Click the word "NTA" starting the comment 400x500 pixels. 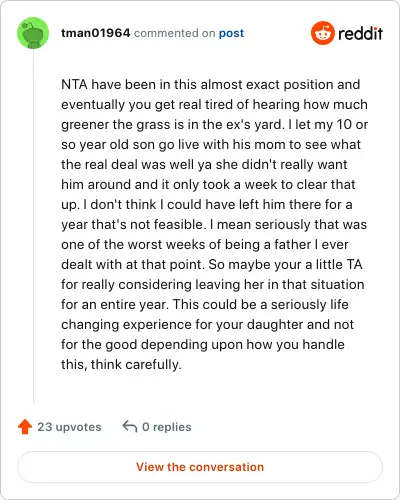(x=74, y=84)
